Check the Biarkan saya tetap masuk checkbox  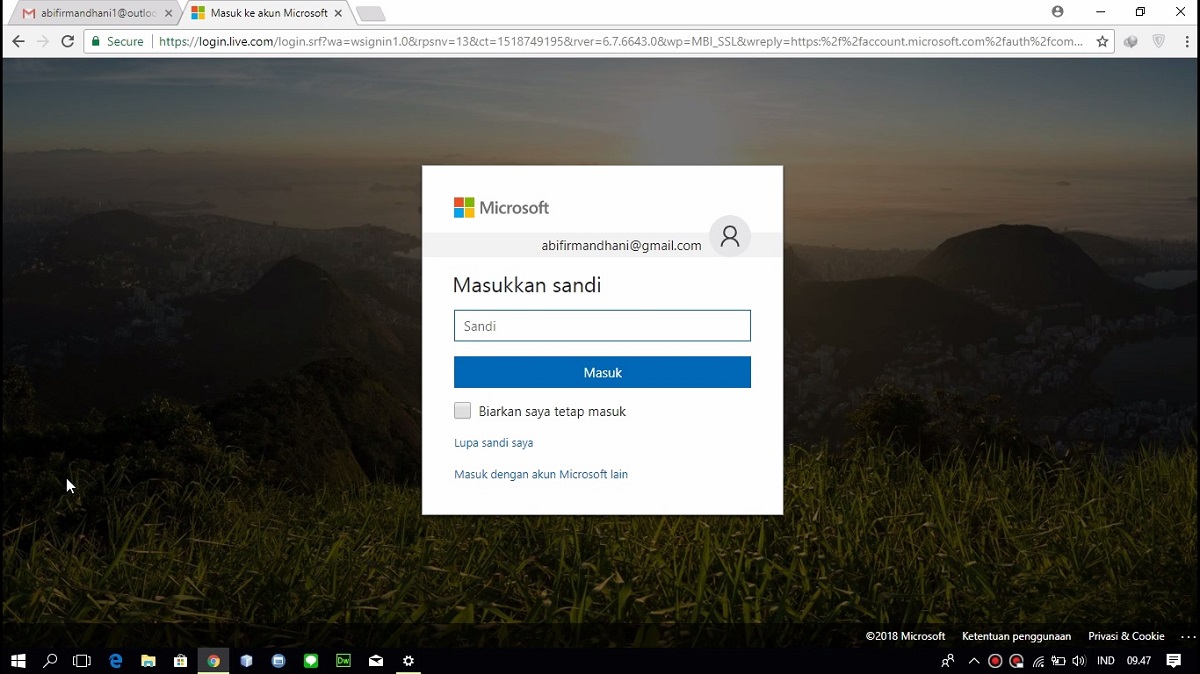462,411
